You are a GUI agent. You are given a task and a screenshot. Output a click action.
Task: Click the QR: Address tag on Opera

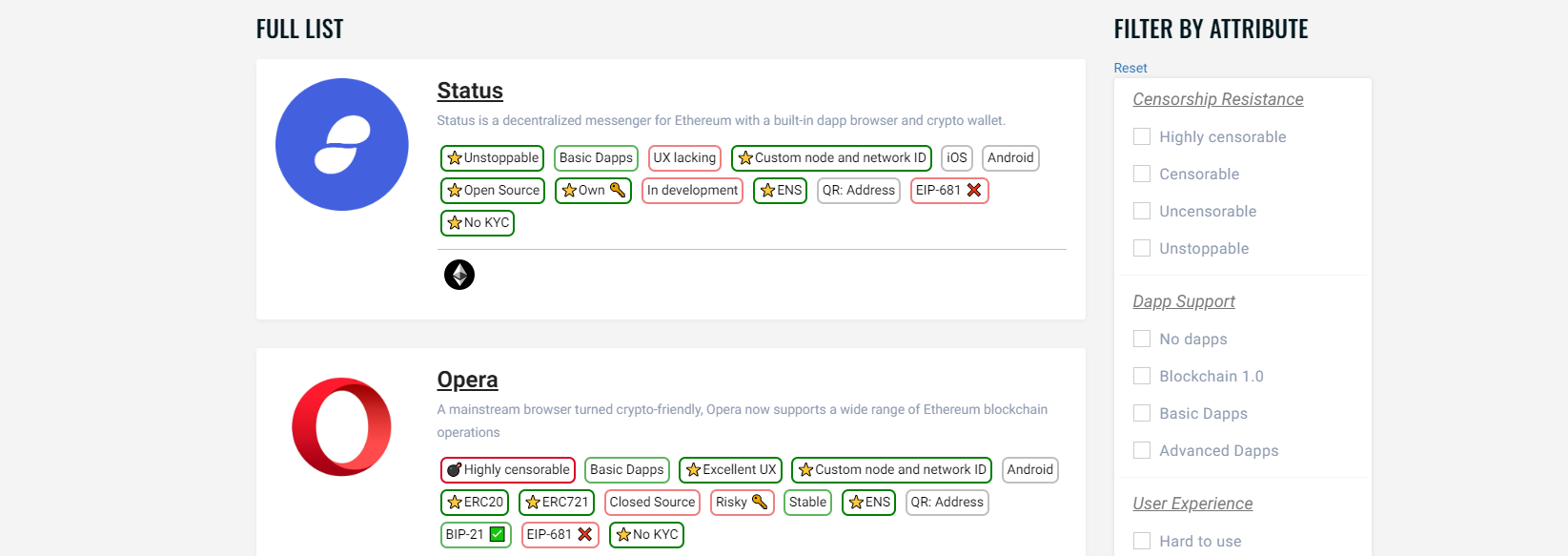pyautogui.click(x=947, y=502)
